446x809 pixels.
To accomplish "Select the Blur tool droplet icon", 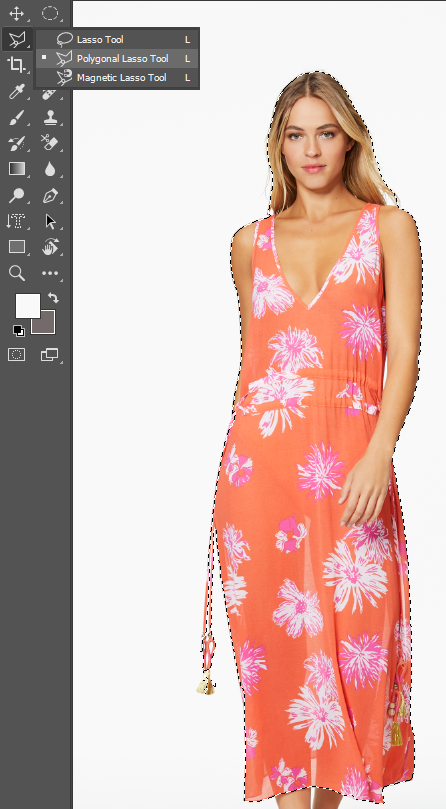I will [50, 169].
